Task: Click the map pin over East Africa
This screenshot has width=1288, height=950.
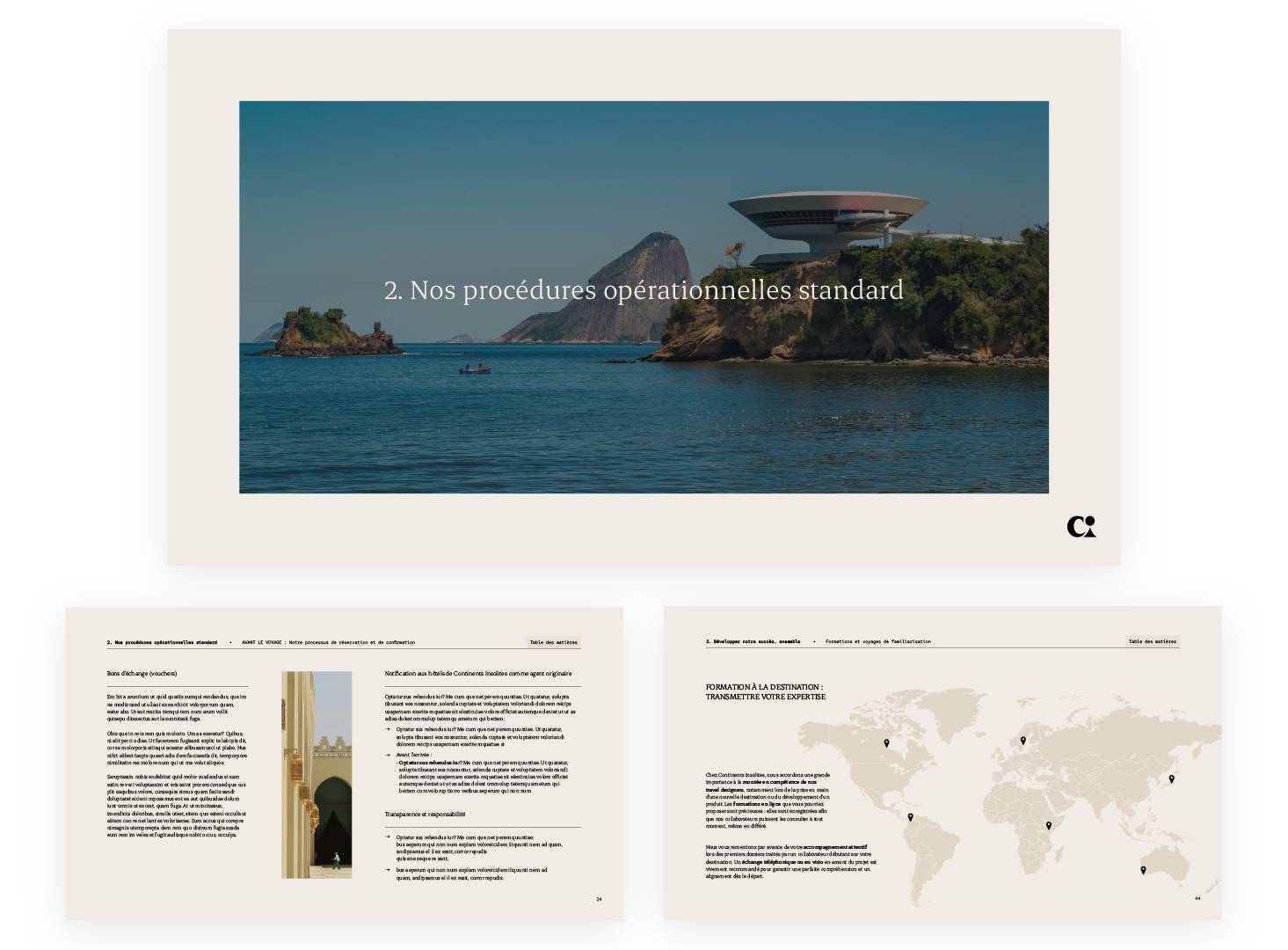Action: coord(1049,825)
